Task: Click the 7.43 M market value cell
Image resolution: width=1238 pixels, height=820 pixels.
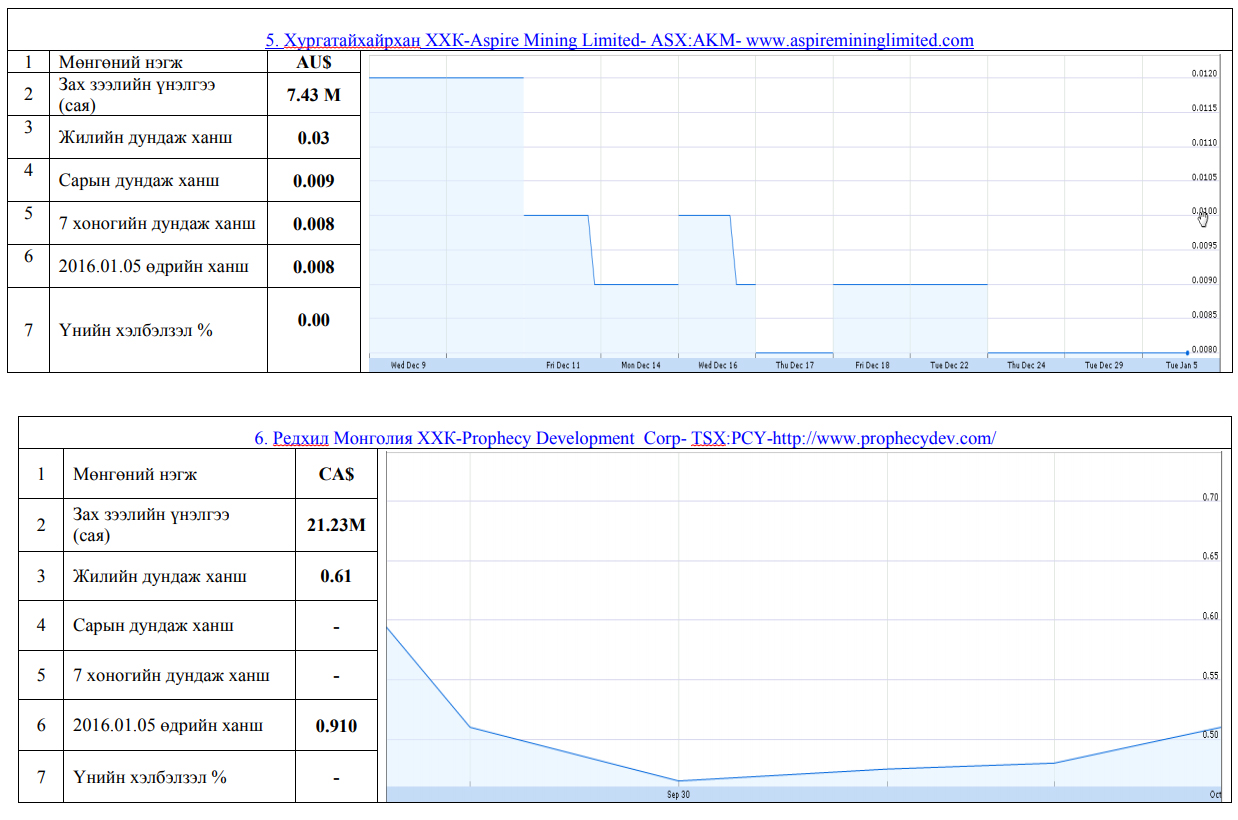Action: (x=313, y=95)
